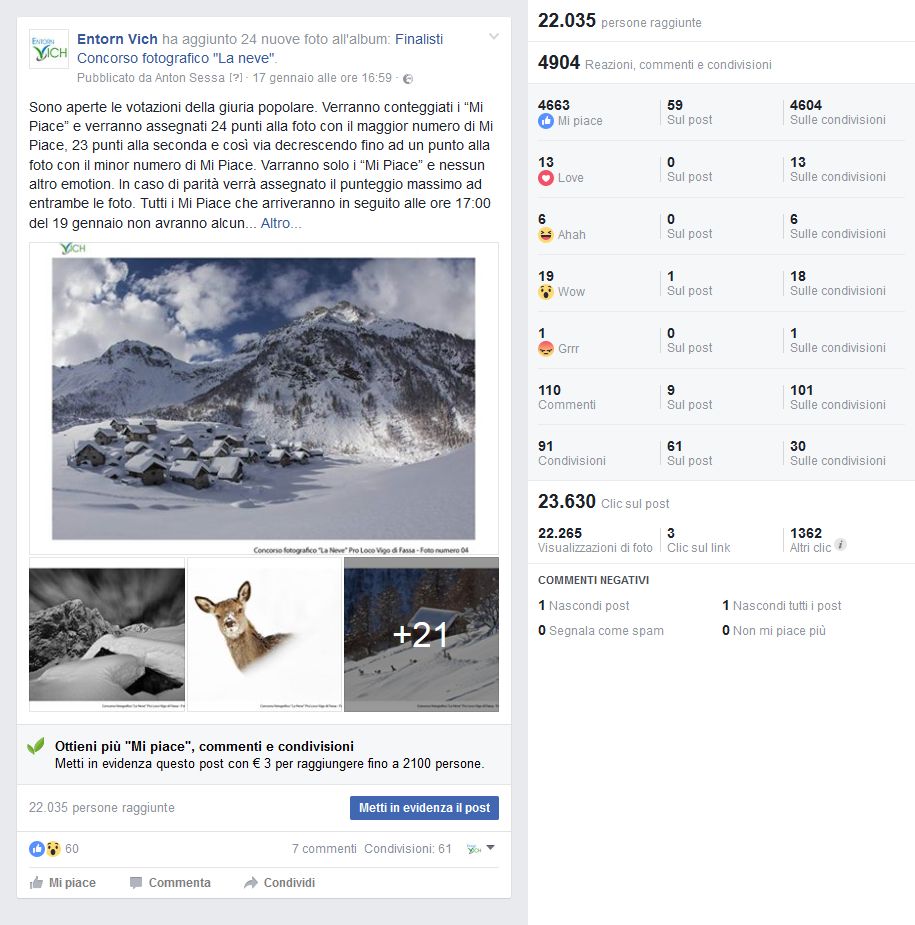Image resolution: width=915 pixels, height=925 pixels.
Task: Open the 7 commenti link
Action: point(324,848)
